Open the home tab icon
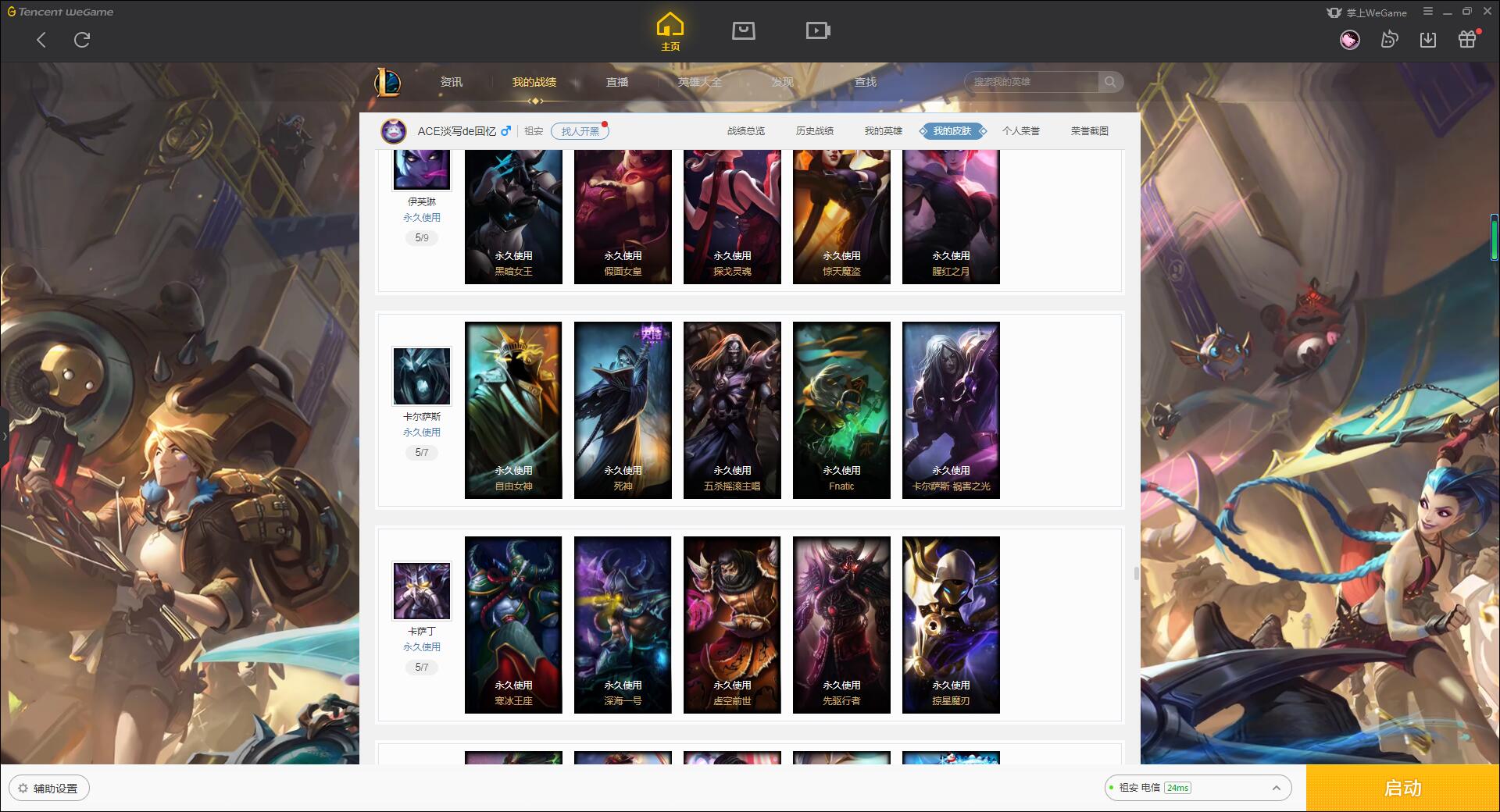 click(x=670, y=32)
